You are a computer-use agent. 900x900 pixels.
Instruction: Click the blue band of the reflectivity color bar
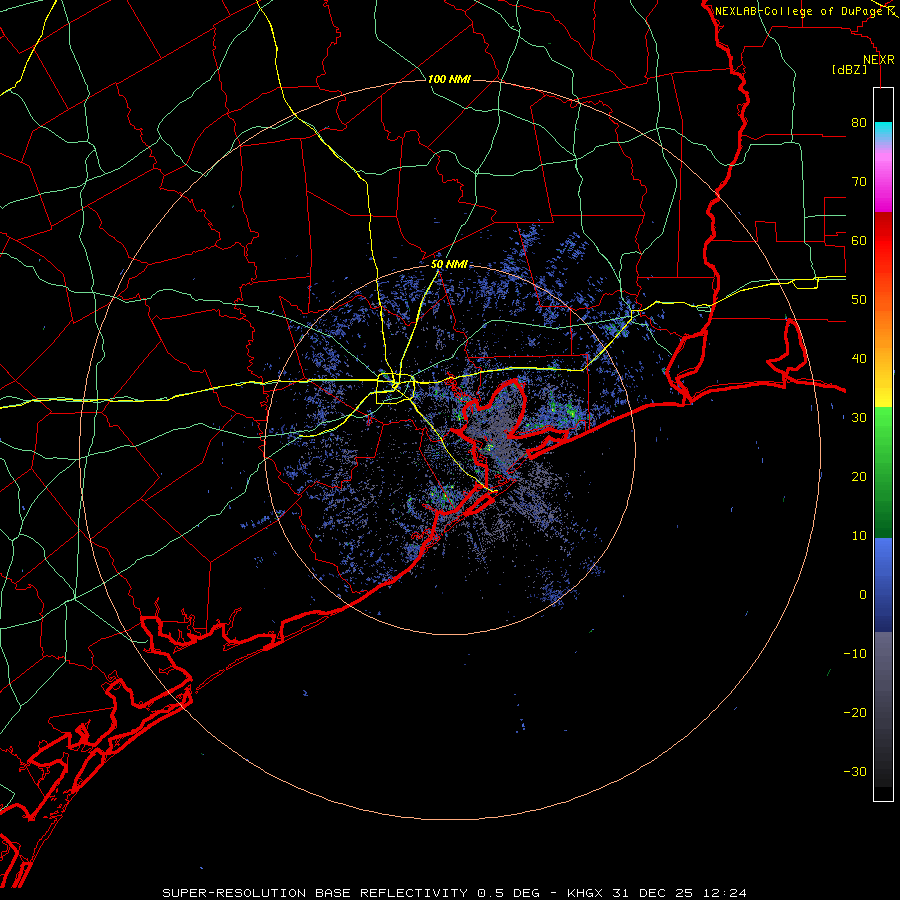click(883, 584)
